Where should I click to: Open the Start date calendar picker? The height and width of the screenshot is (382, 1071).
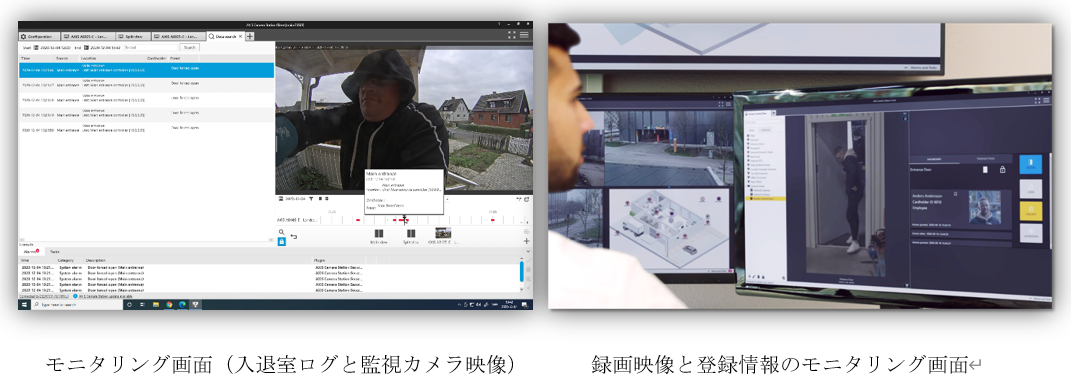(x=36, y=48)
